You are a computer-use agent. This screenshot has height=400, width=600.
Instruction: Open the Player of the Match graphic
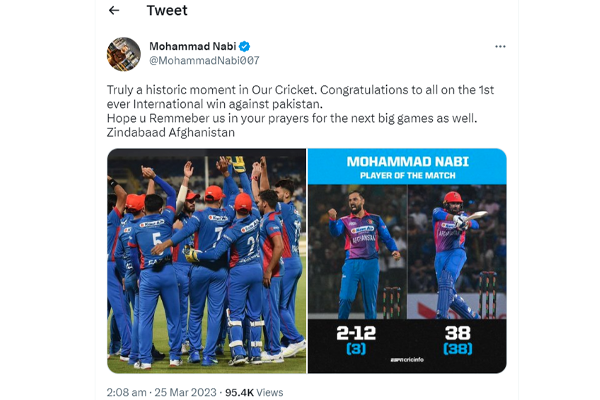(x=406, y=260)
